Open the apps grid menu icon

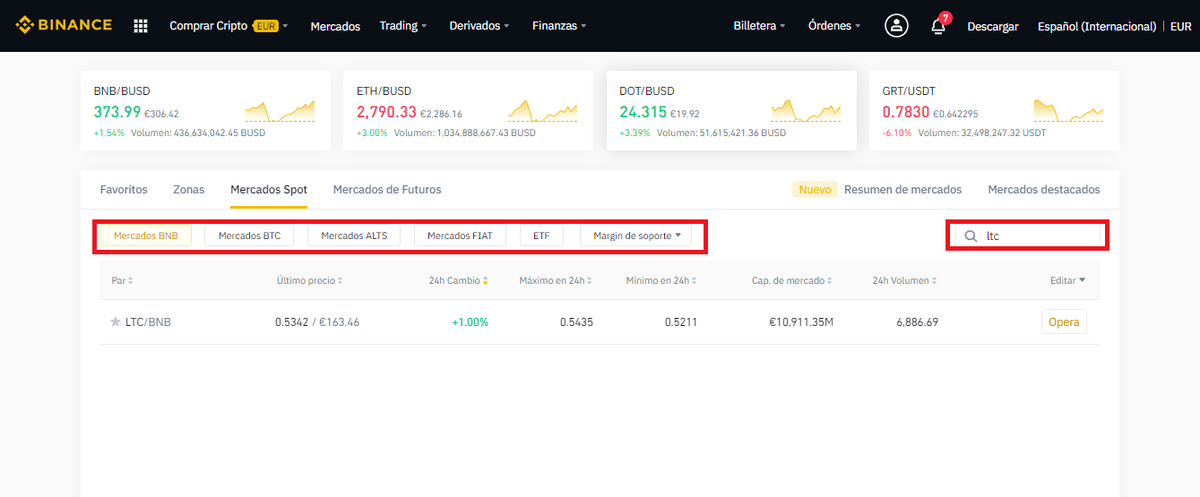tap(141, 26)
